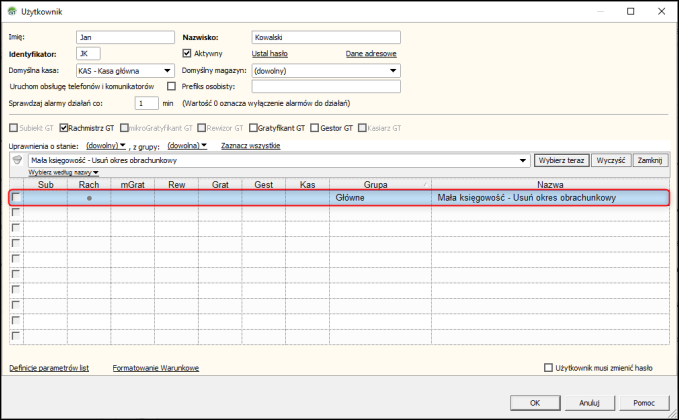Image resolution: width=679 pixels, height=420 pixels.
Task: Expand the Wybierz według nazwy dropdown
Action: click(x=64, y=172)
